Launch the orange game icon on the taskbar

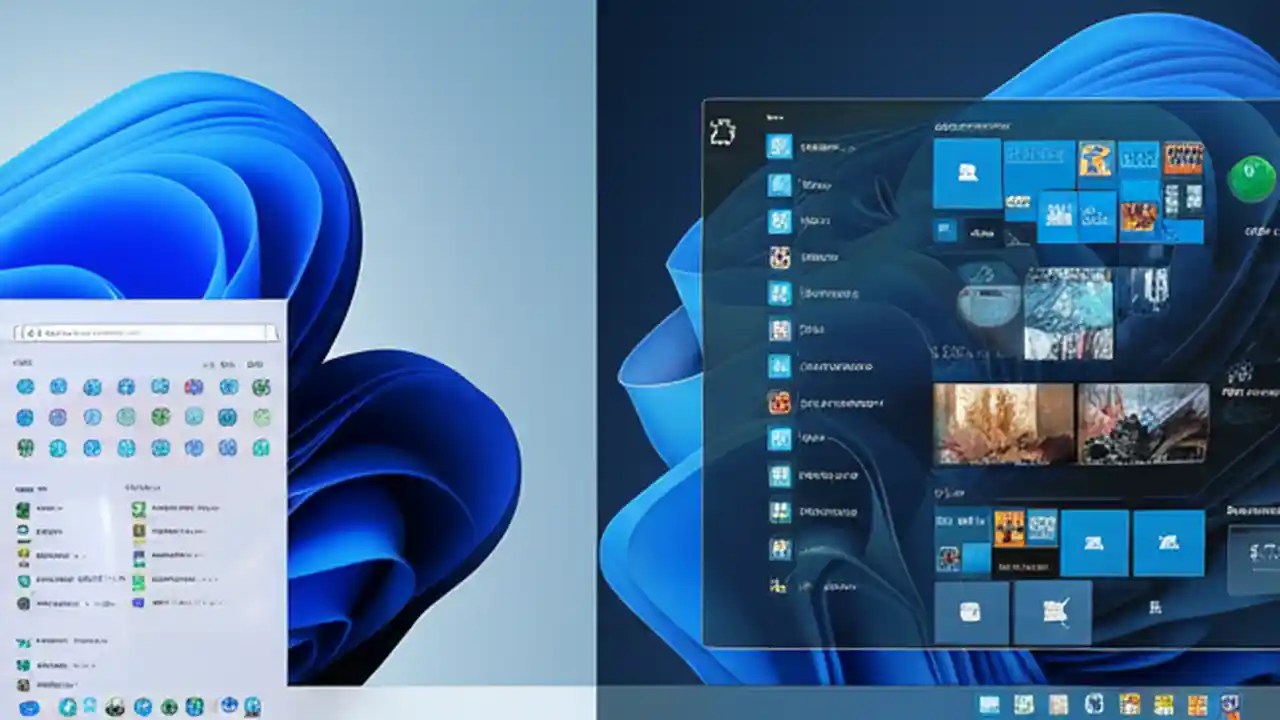pos(1196,705)
